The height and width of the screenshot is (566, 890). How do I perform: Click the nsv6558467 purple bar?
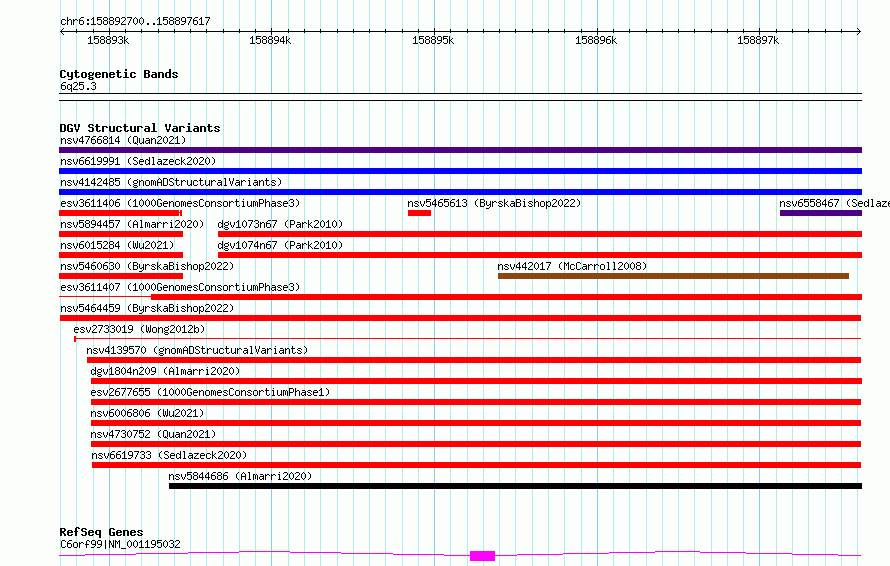pos(821,213)
